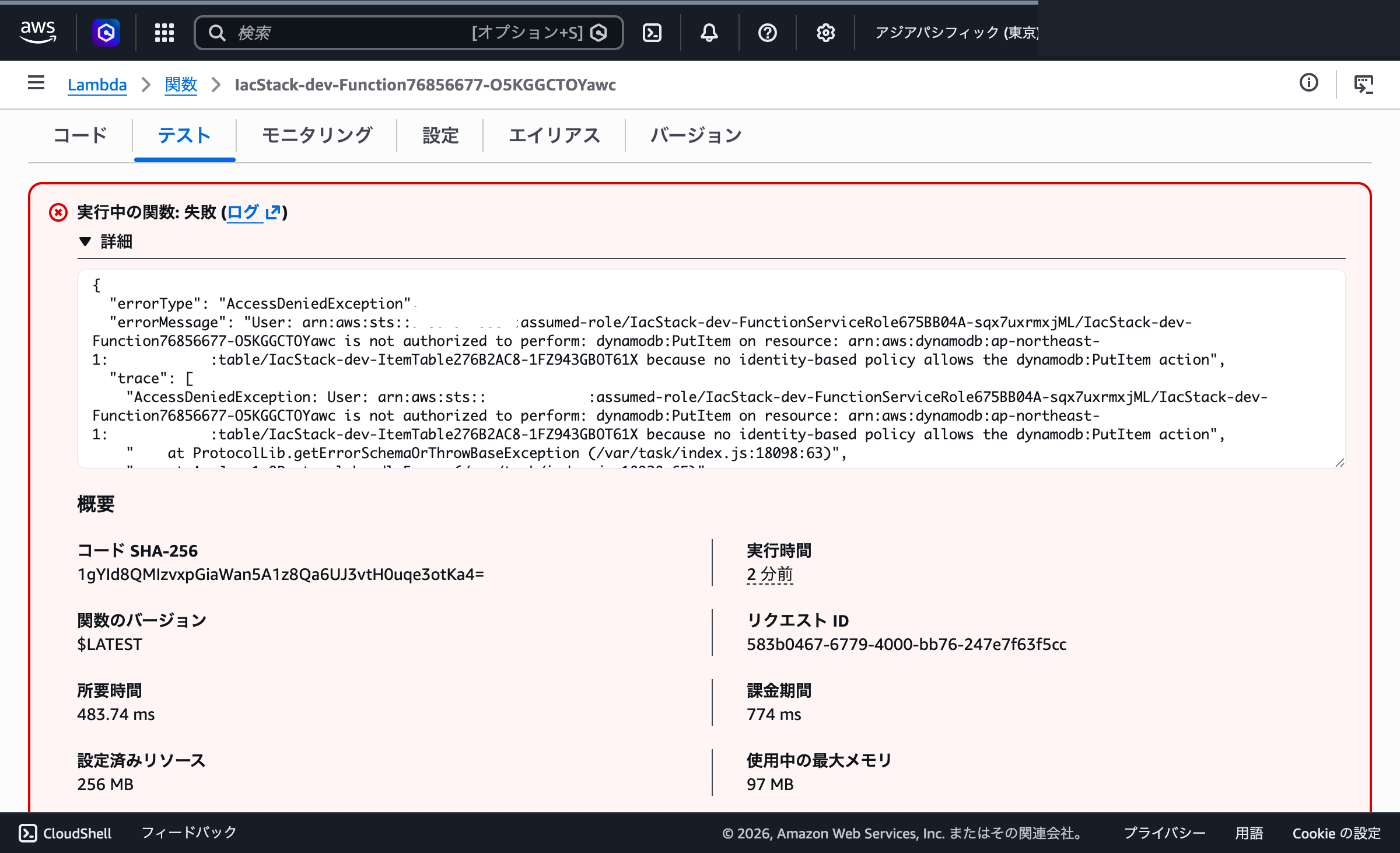Screen dimensions: 1400x853
Task: Open the services grid menu
Action: click(164, 33)
